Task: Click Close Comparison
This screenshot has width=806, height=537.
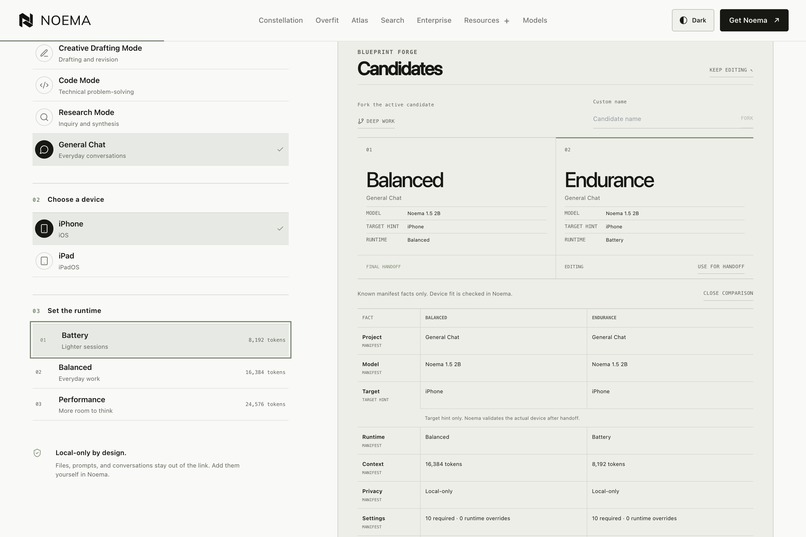Action: pos(728,293)
